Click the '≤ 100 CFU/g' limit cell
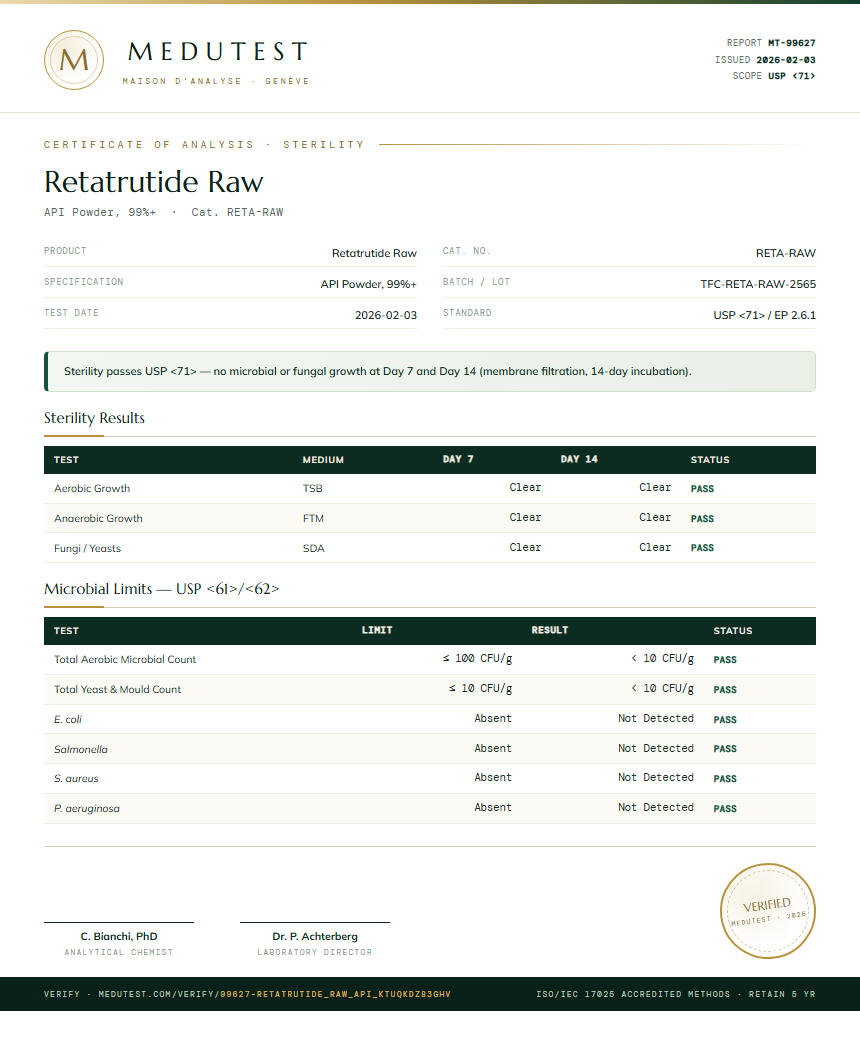 (x=477, y=659)
